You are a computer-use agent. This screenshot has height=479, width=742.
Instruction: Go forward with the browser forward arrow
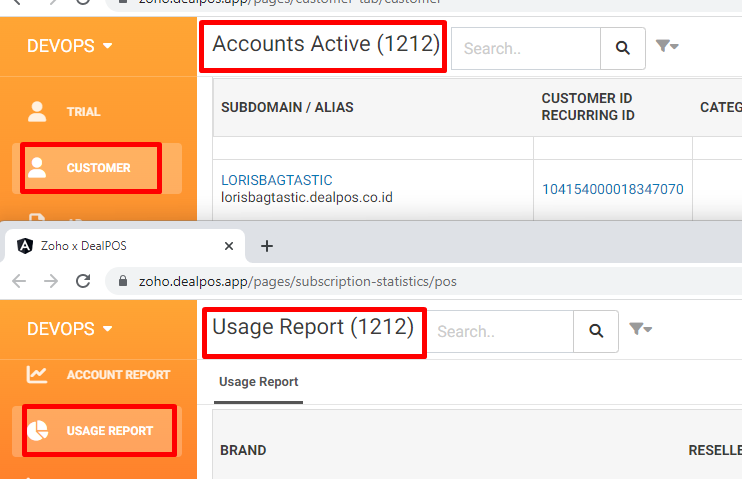51,281
